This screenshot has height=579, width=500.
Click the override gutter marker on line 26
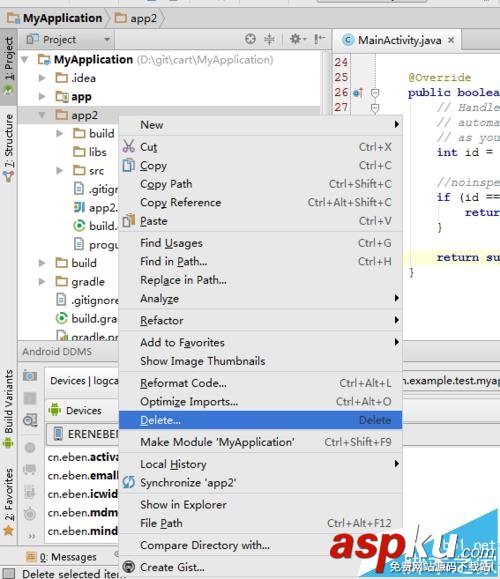pyautogui.click(x=358, y=92)
